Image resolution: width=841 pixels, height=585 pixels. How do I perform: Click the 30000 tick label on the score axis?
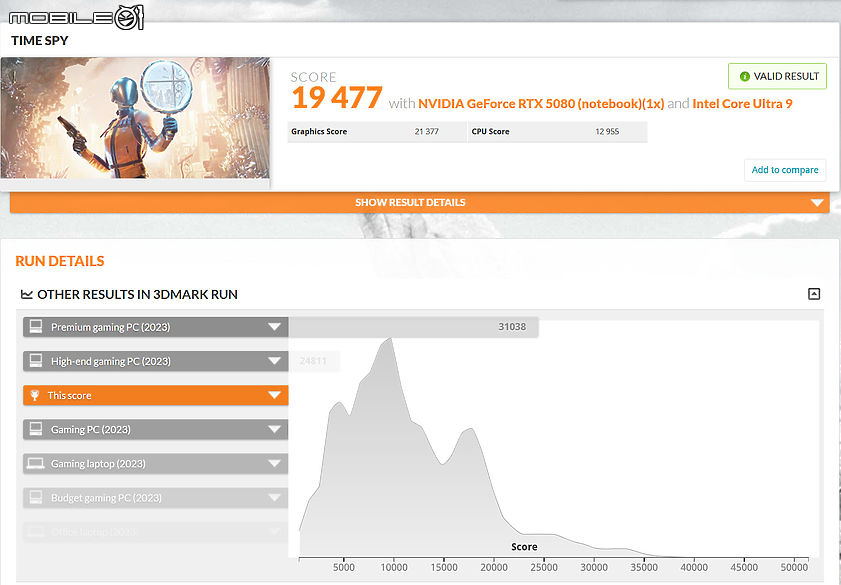tap(594, 568)
